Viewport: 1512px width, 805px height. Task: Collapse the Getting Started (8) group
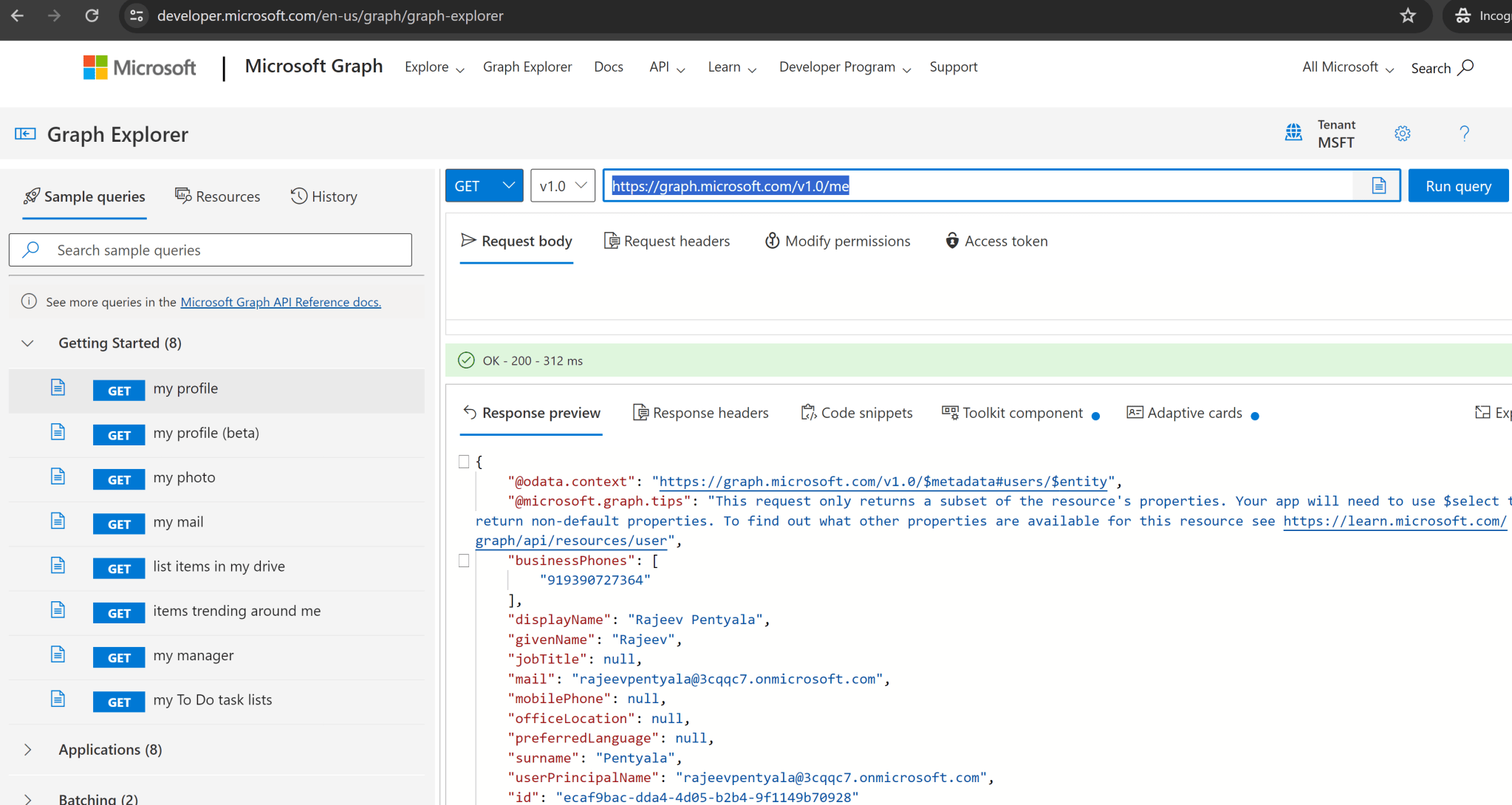click(x=28, y=343)
